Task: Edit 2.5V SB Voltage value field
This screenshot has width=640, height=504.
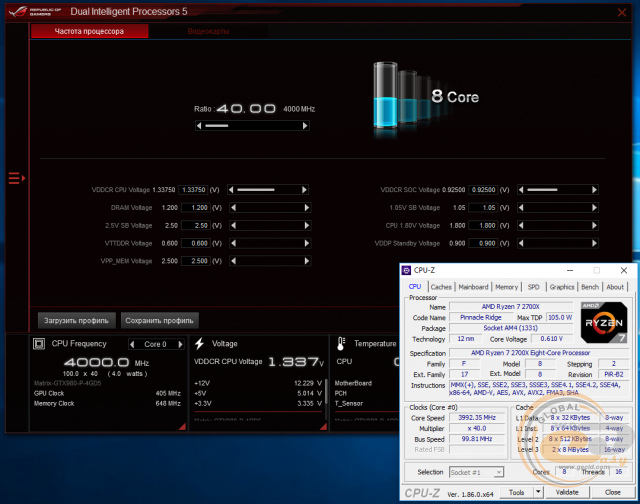Action: click(x=196, y=225)
